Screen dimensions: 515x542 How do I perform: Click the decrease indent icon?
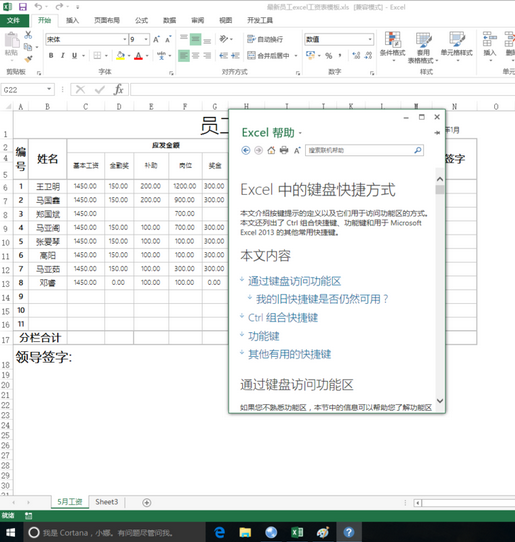click(x=224, y=55)
